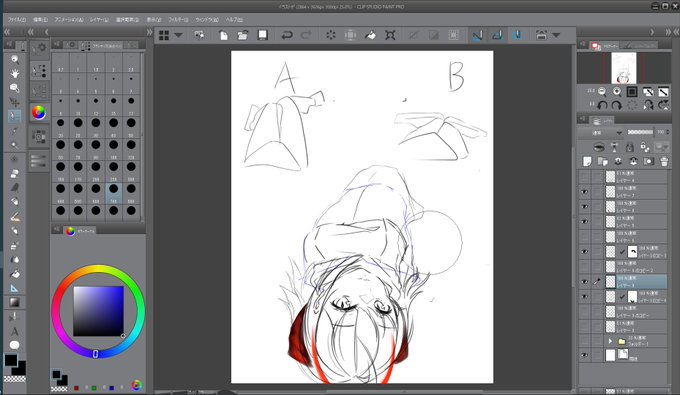The height and width of the screenshot is (395, 680).
Task: Fill selection using command bar bucket
Action: [370, 36]
